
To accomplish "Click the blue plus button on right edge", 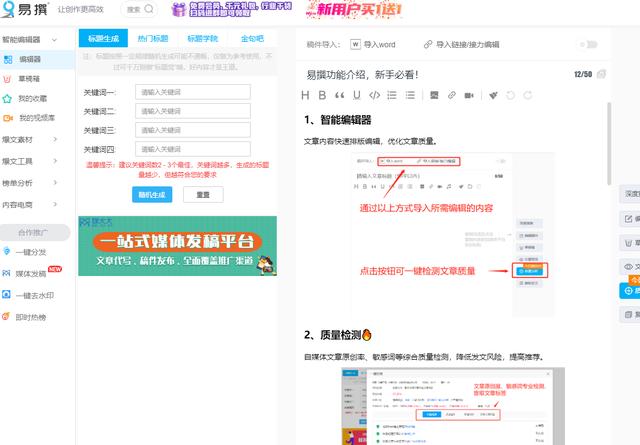I will (629, 290).
